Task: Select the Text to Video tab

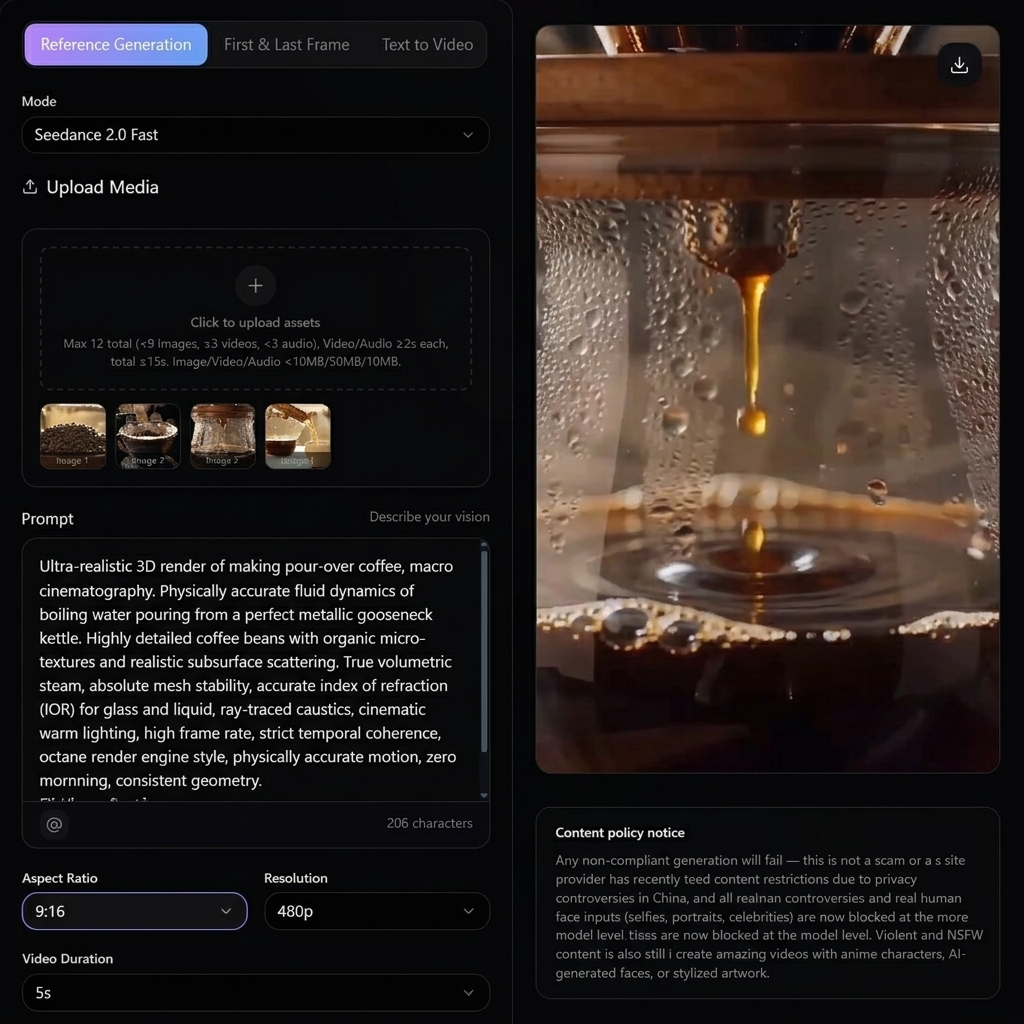Action: point(427,45)
